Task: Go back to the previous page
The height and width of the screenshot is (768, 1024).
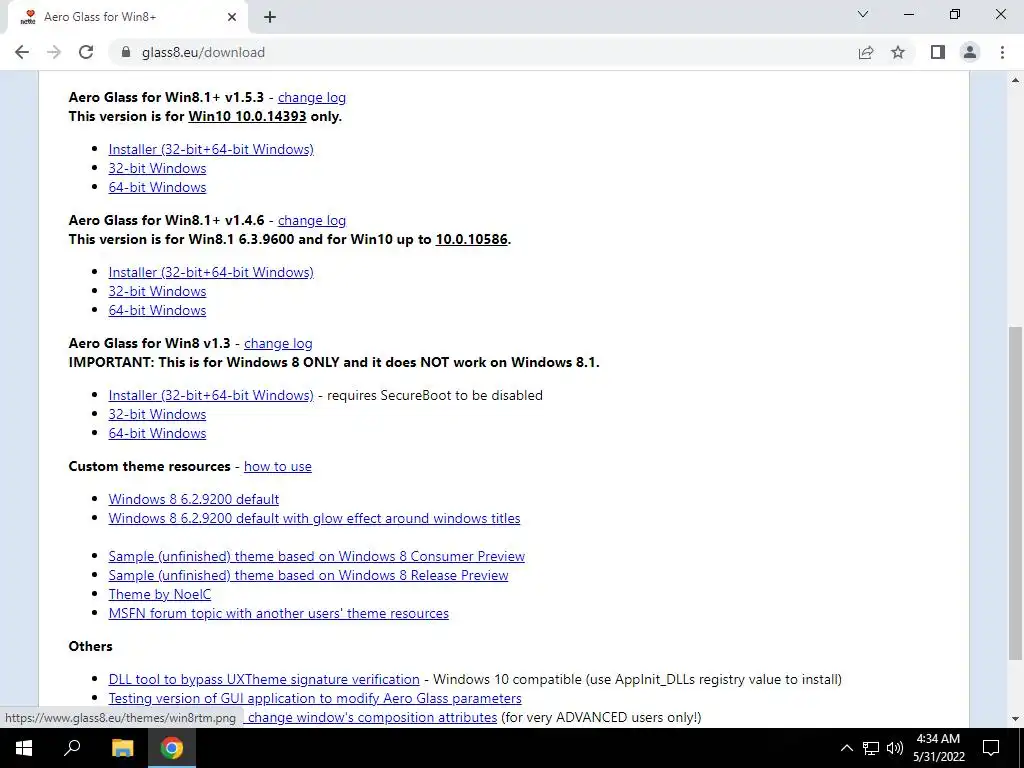Action: coord(22,52)
